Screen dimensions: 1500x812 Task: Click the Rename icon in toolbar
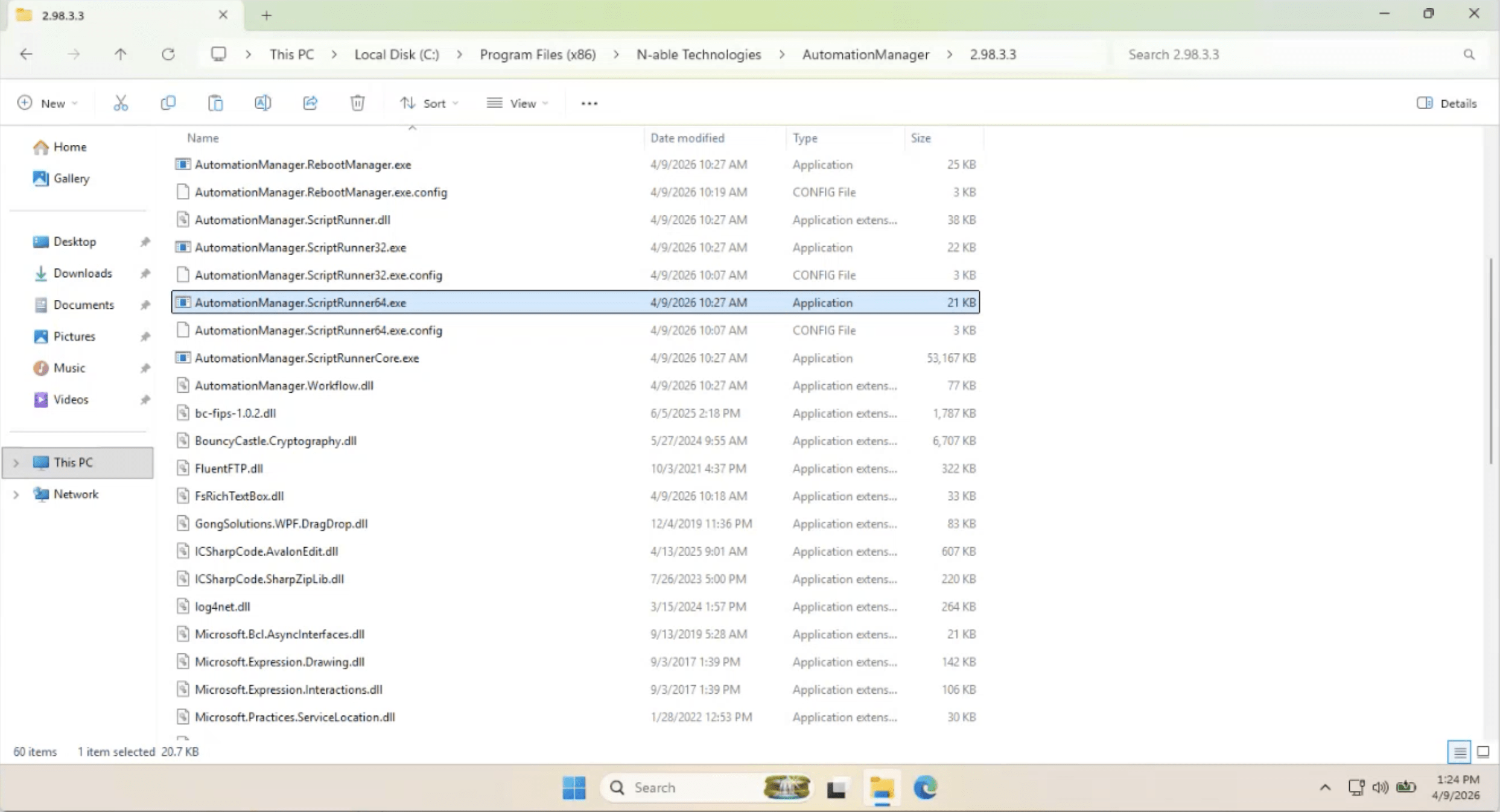[262, 103]
